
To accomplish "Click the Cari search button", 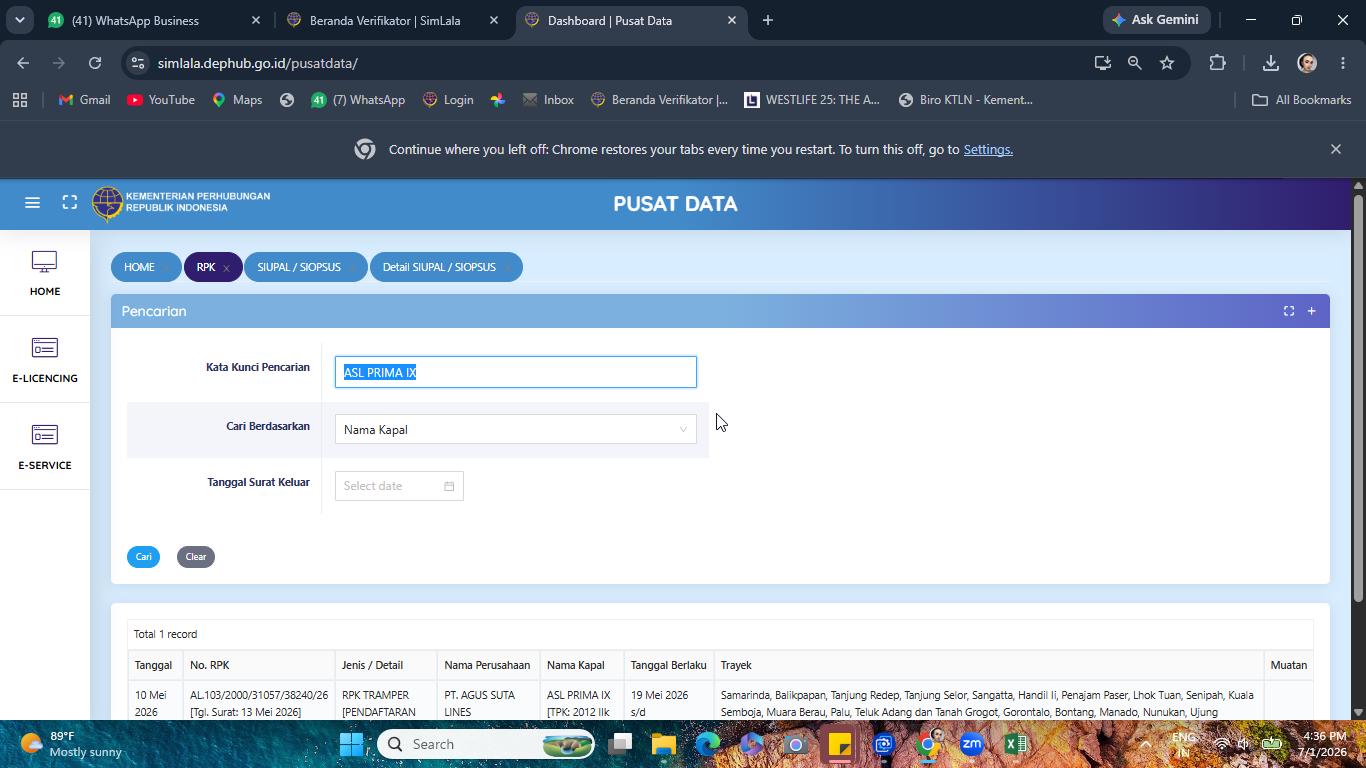I will (x=143, y=556).
